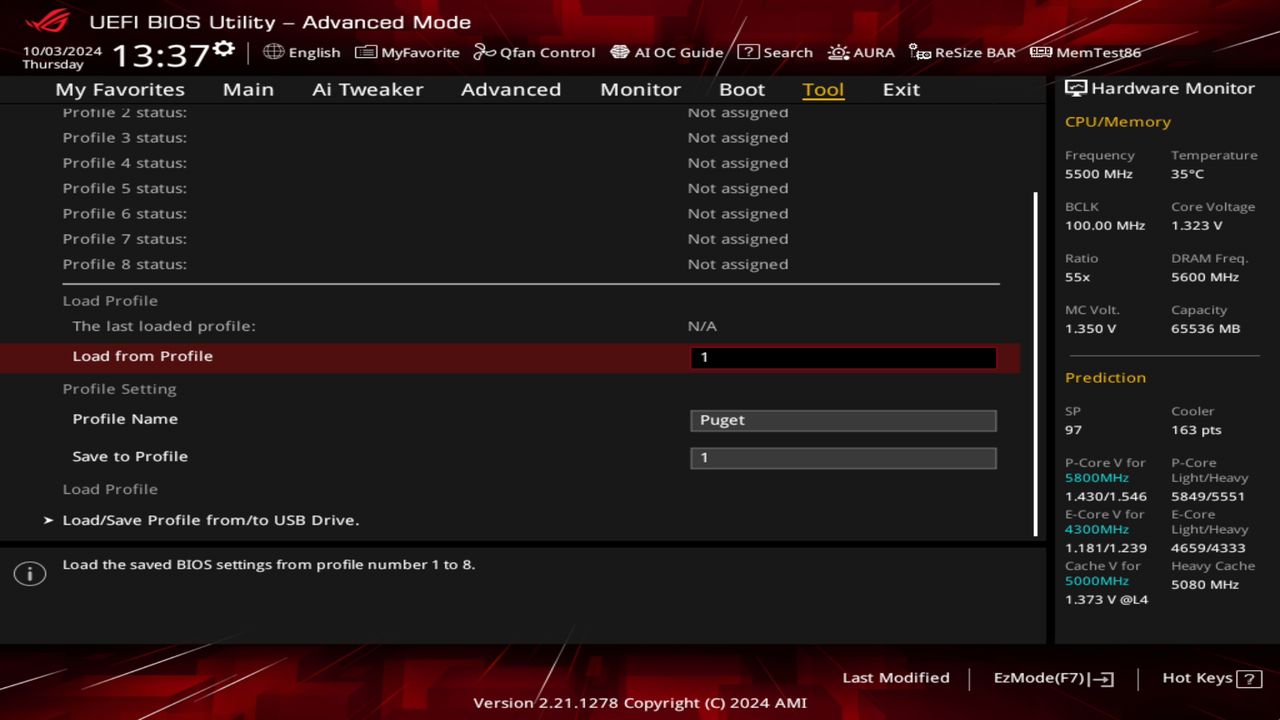The height and width of the screenshot is (720, 1280).
Task: Click the 163 pts cooler score
Action: tap(1196, 430)
